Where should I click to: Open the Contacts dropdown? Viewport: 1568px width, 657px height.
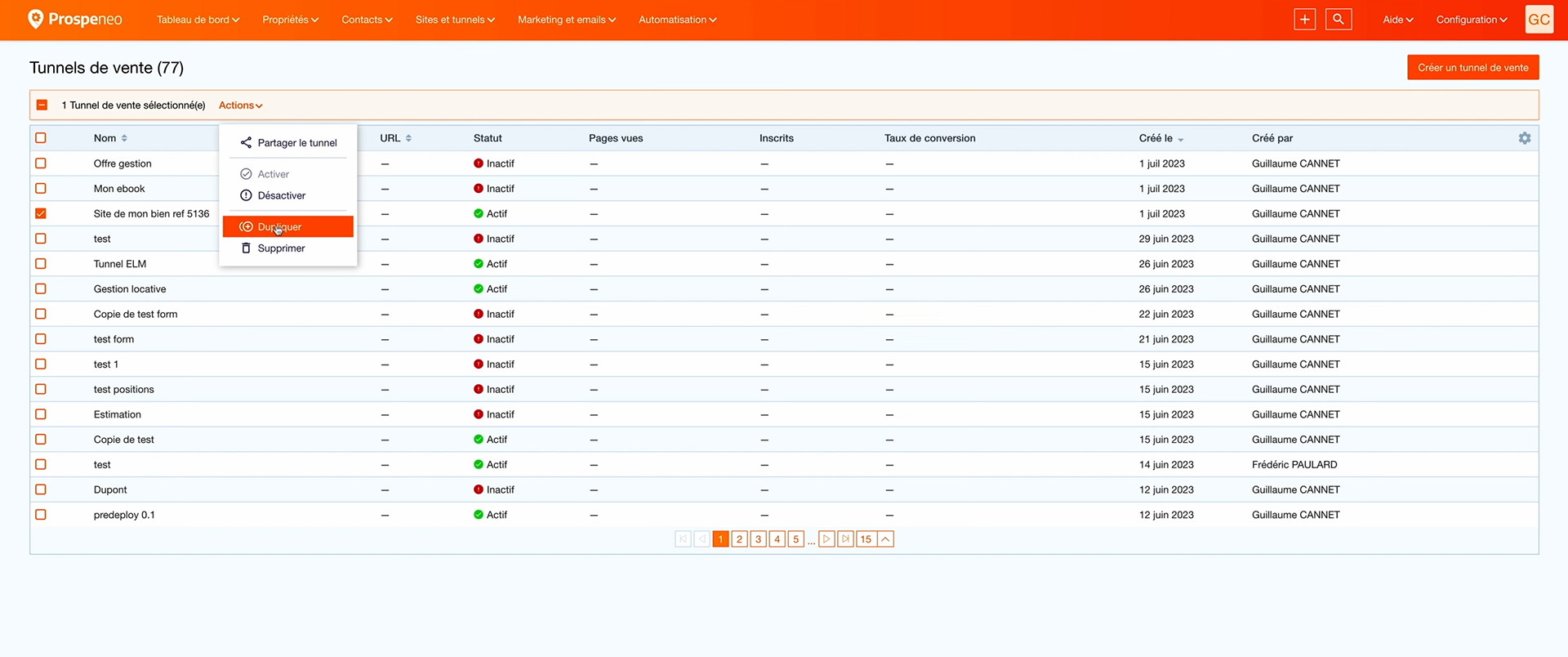pyautogui.click(x=367, y=20)
